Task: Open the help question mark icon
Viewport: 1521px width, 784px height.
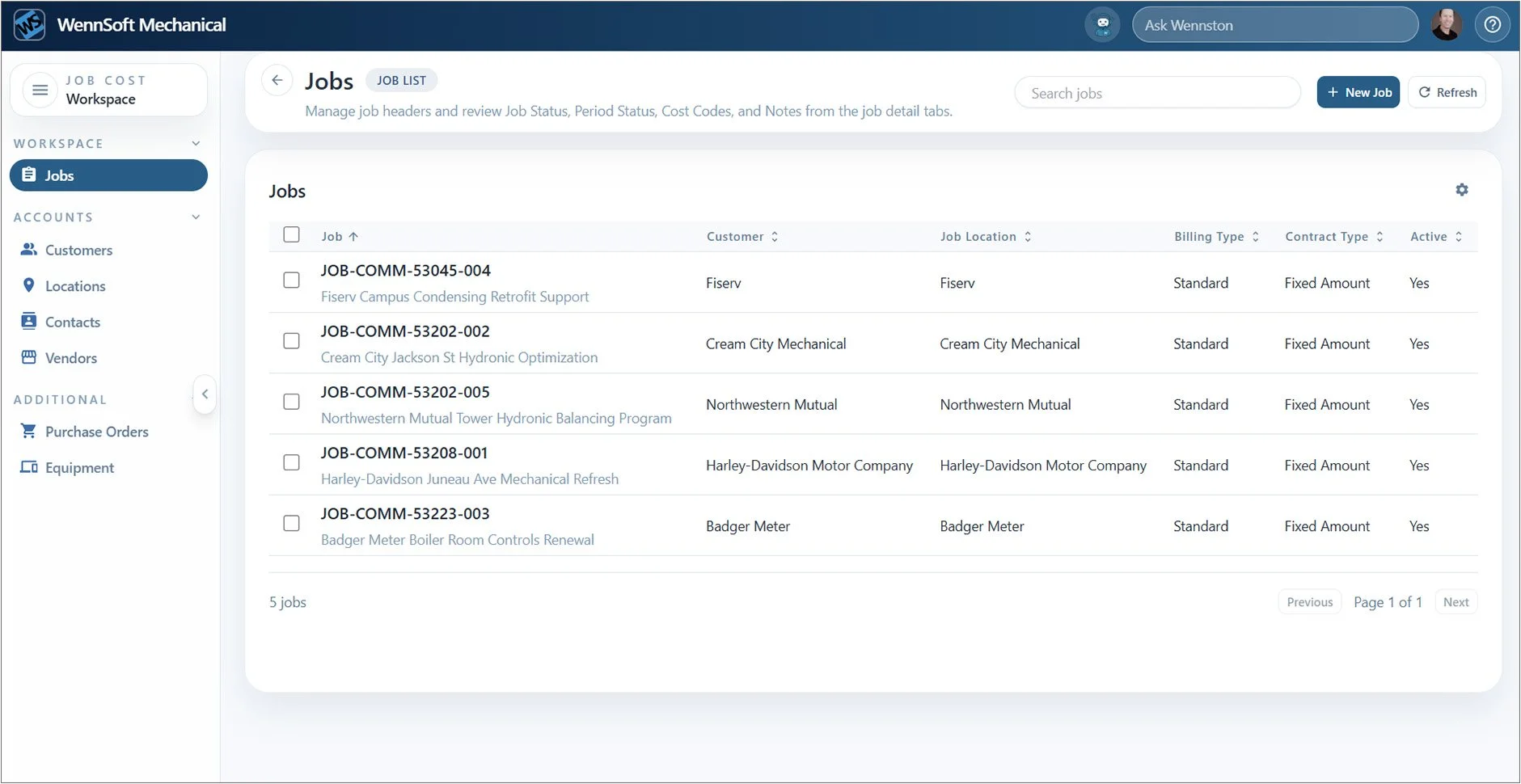Action: 1493,25
